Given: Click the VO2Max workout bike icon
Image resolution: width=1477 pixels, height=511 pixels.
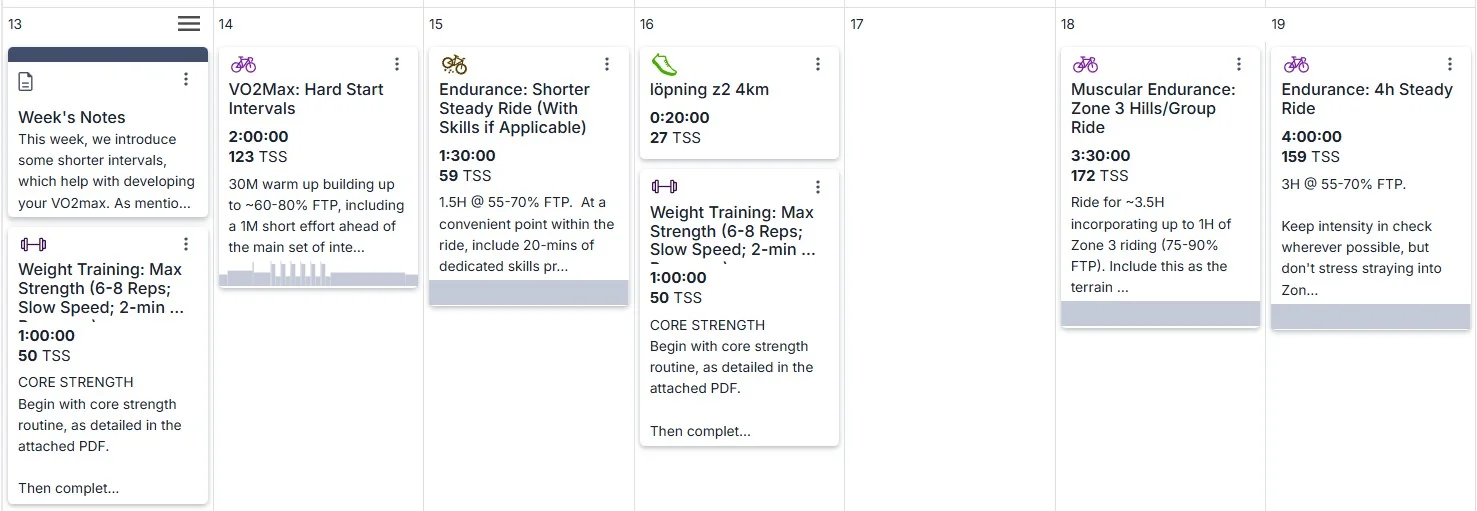Looking at the screenshot, I should click(x=243, y=64).
